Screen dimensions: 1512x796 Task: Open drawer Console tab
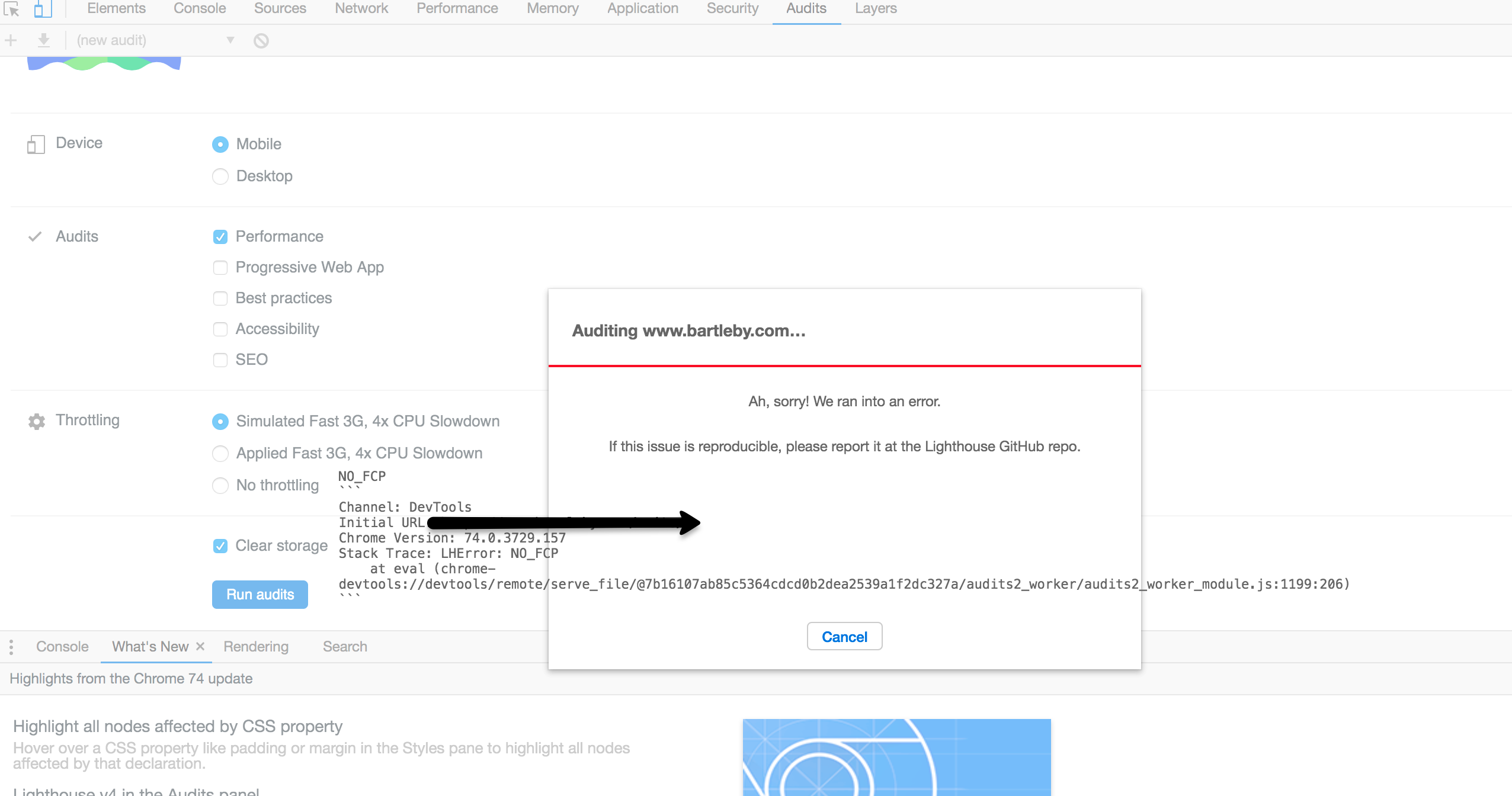coord(62,647)
